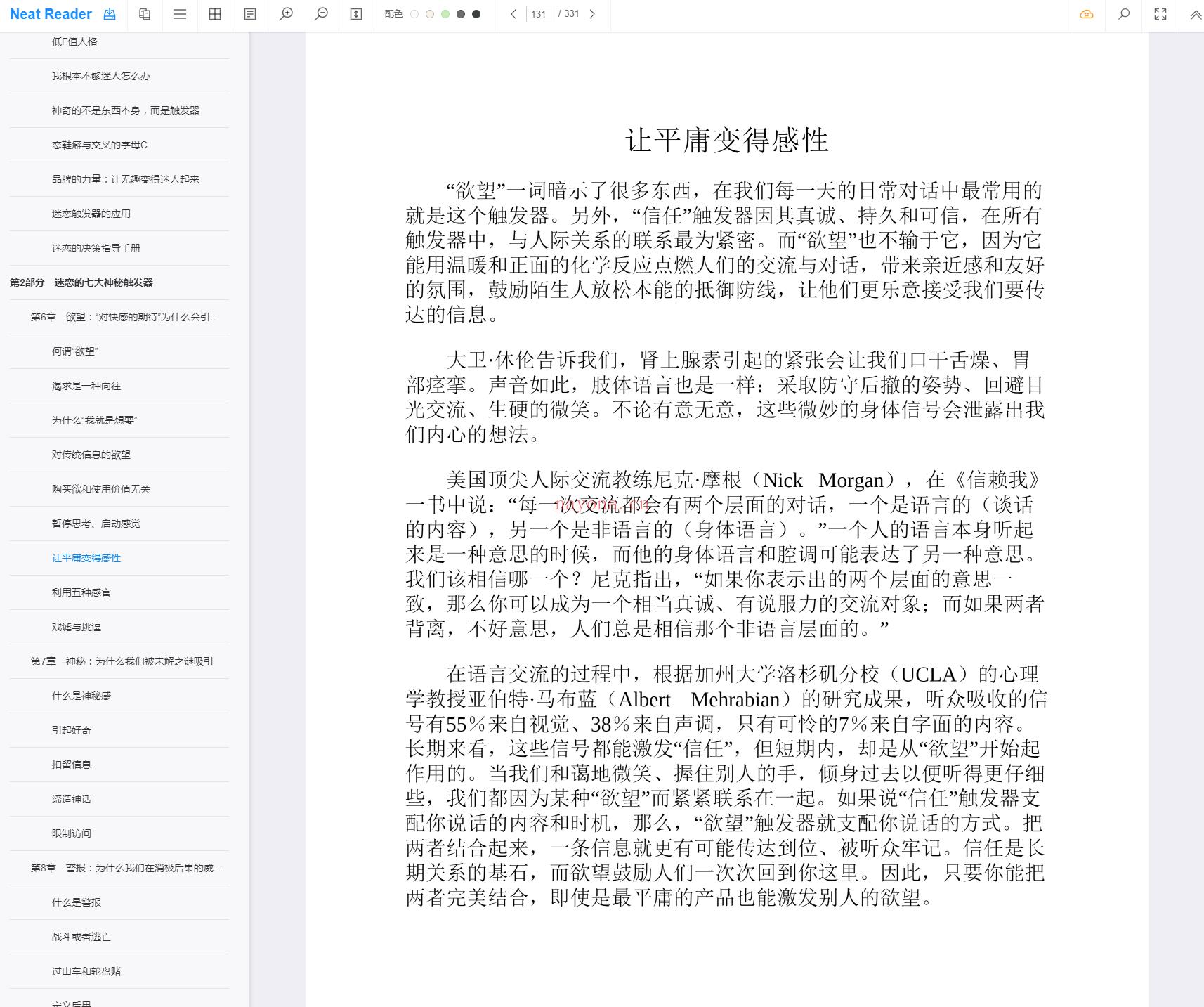1204x1007 pixels.
Task: Click the import book icon beside Neat Reader
Action: pyautogui.click(x=110, y=14)
